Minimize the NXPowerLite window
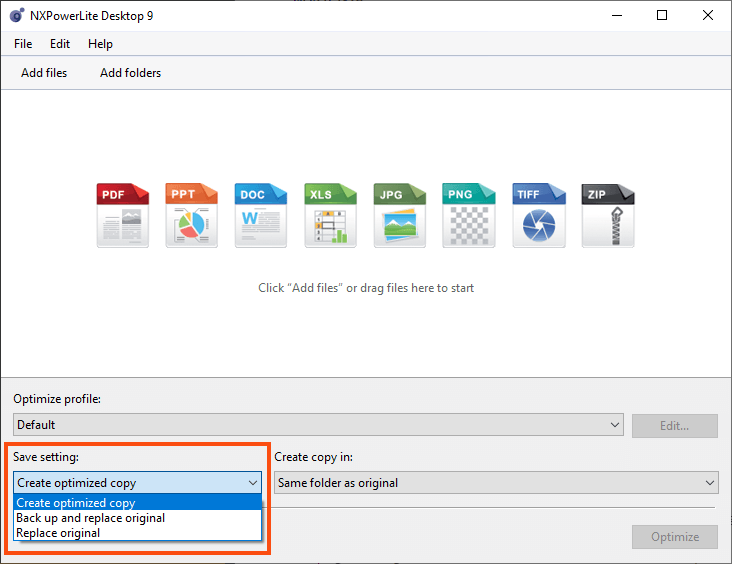The height and width of the screenshot is (564, 732). [x=617, y=15]
